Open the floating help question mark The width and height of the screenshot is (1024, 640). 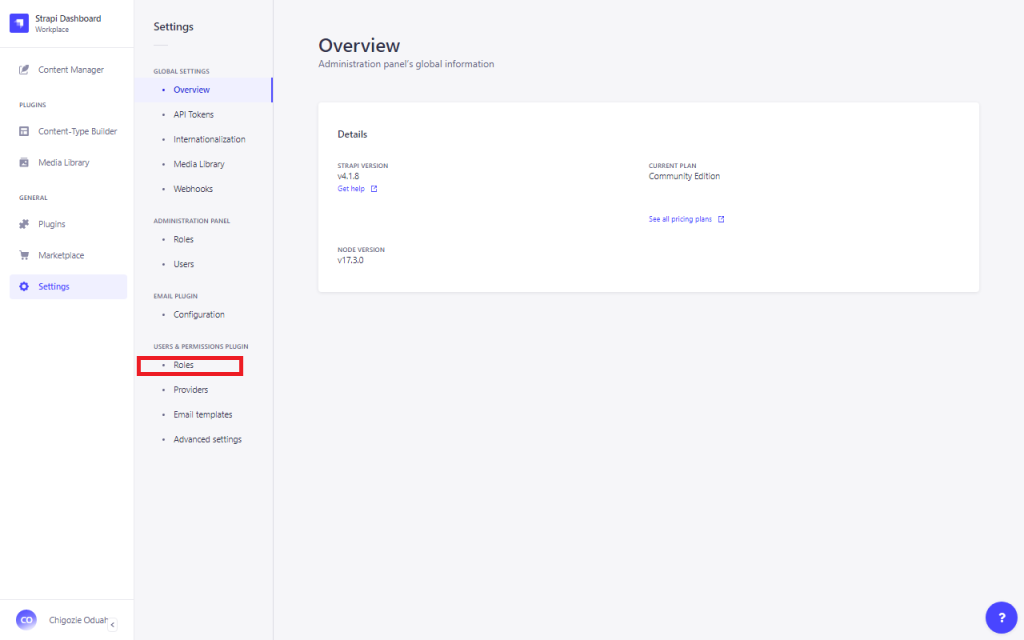point(1001,617)
